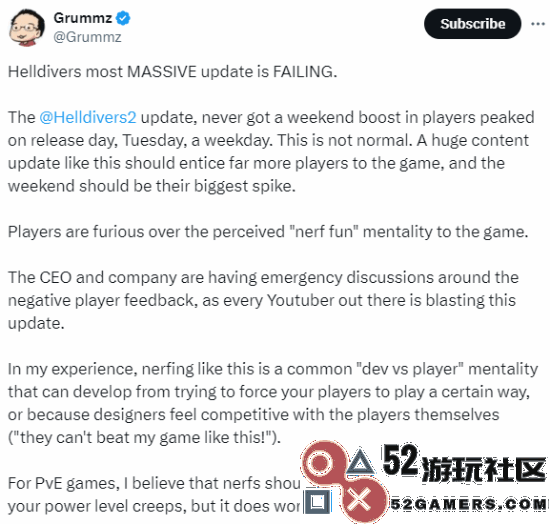The image size is (550, 524).
Task: Click the line 'weekend should be their biggest spike'
Action: (x=152, y=186)
